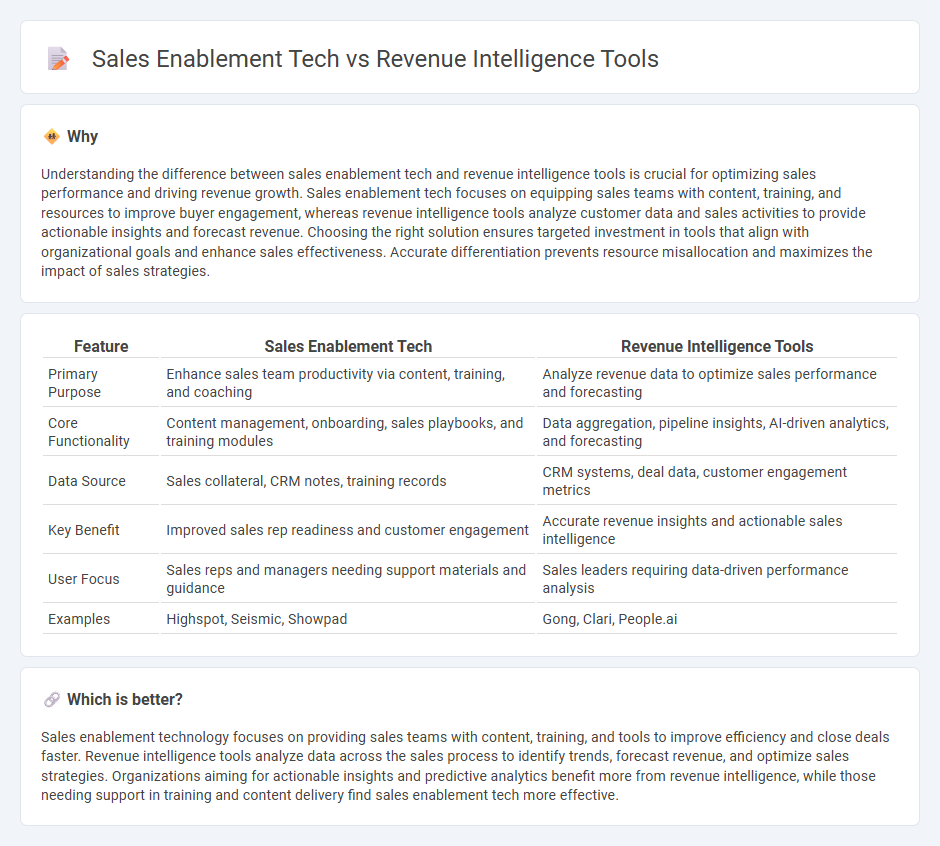Click 'CRM systems, deal data, customer engagement metrics'
940x846 pixels.
(717, 481)
